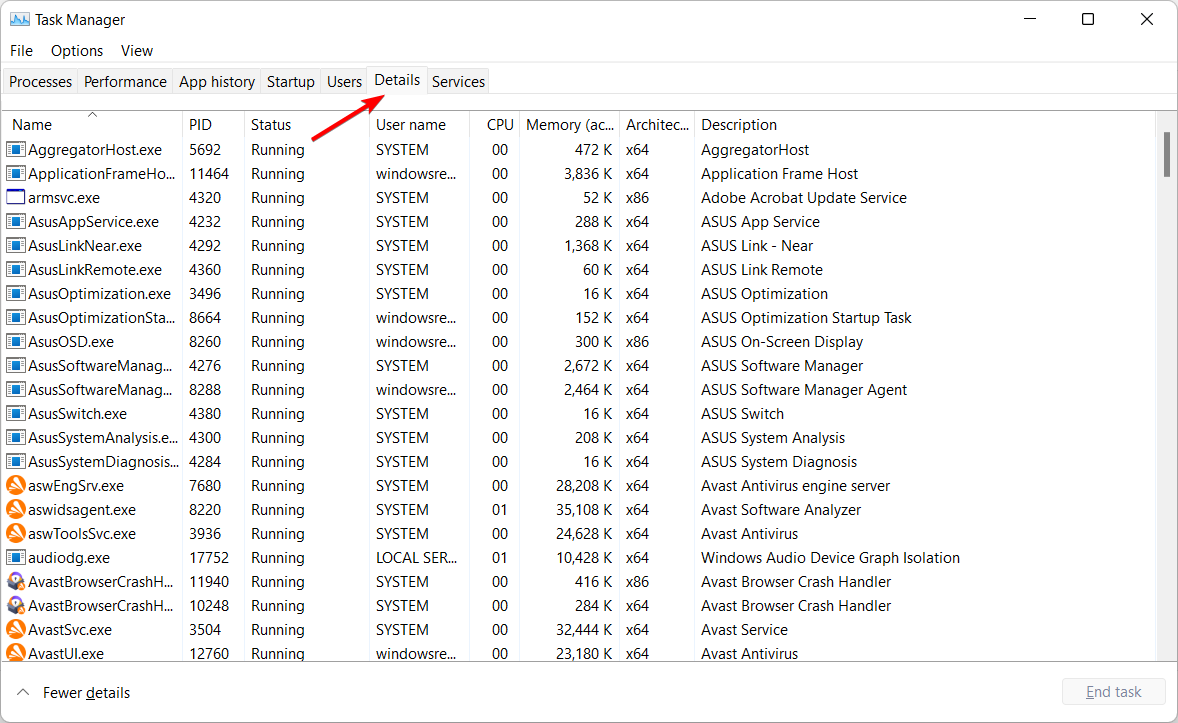Viewport: 1178px width, 723px height.
Task: Click the armsvc.exe process icon
Action: 16,198
